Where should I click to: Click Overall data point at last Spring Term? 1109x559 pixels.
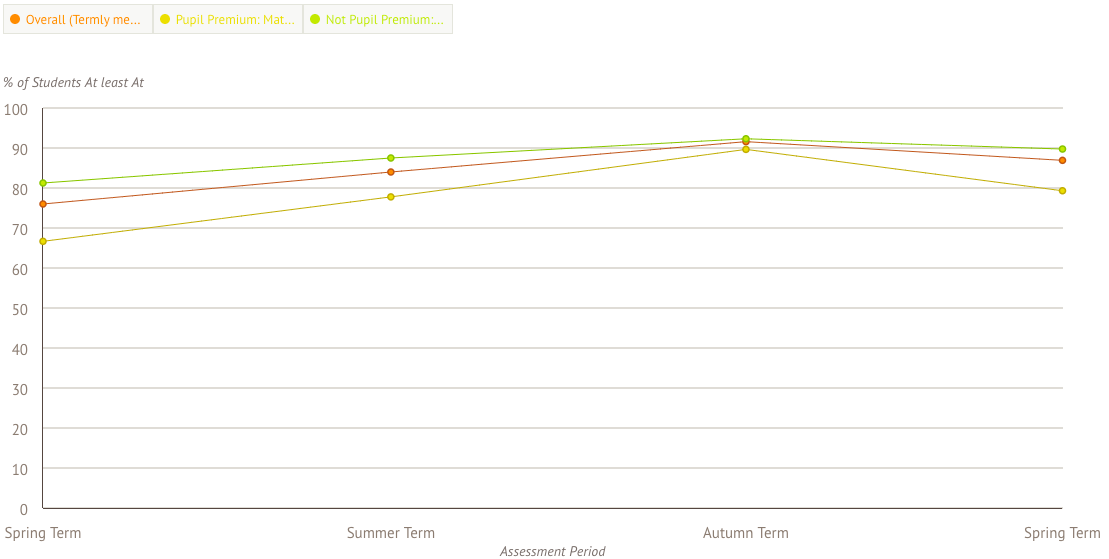1062,160
